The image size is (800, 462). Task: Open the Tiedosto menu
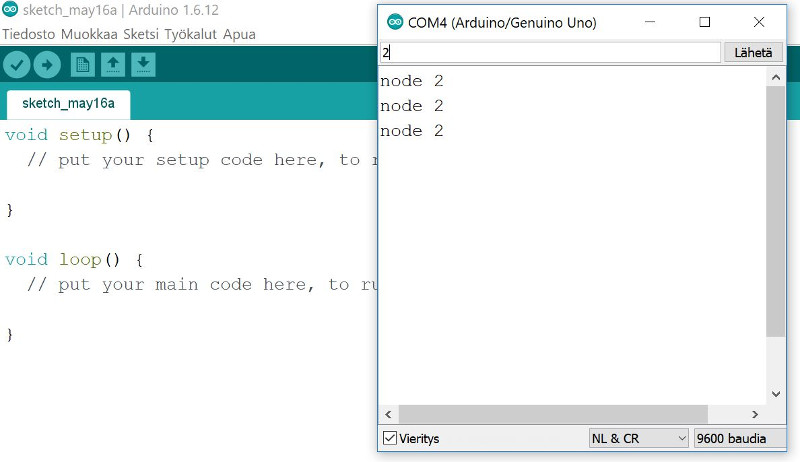tap(29, 34)
